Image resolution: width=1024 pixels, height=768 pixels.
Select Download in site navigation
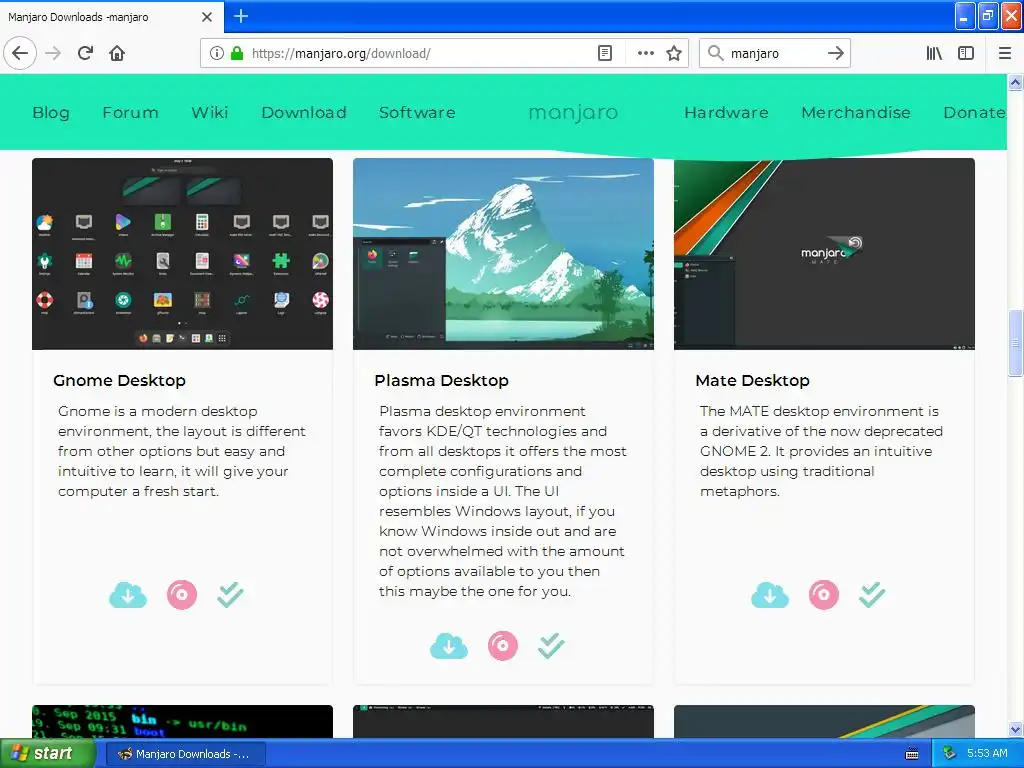click(304, 112)
